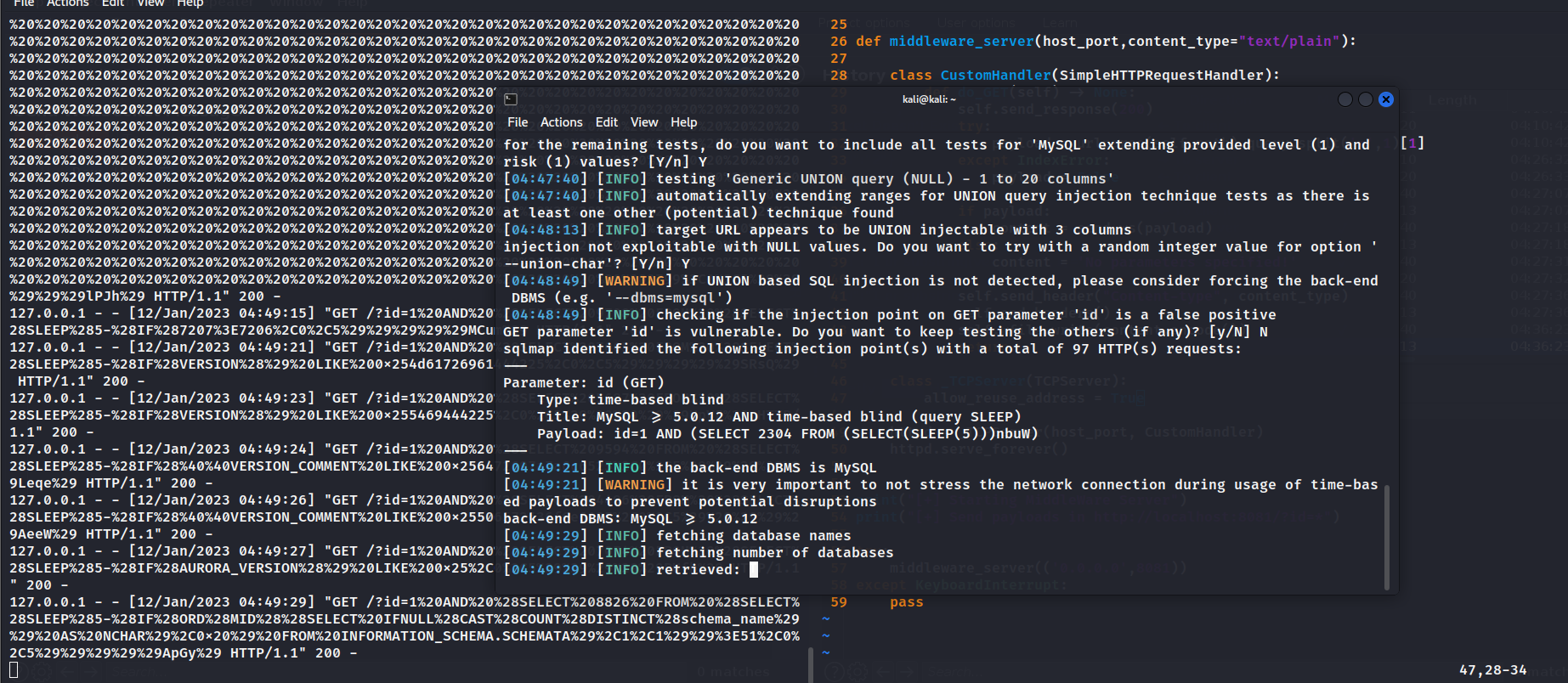Open View menu in kali@kali terminal

[x=644, y=122]
